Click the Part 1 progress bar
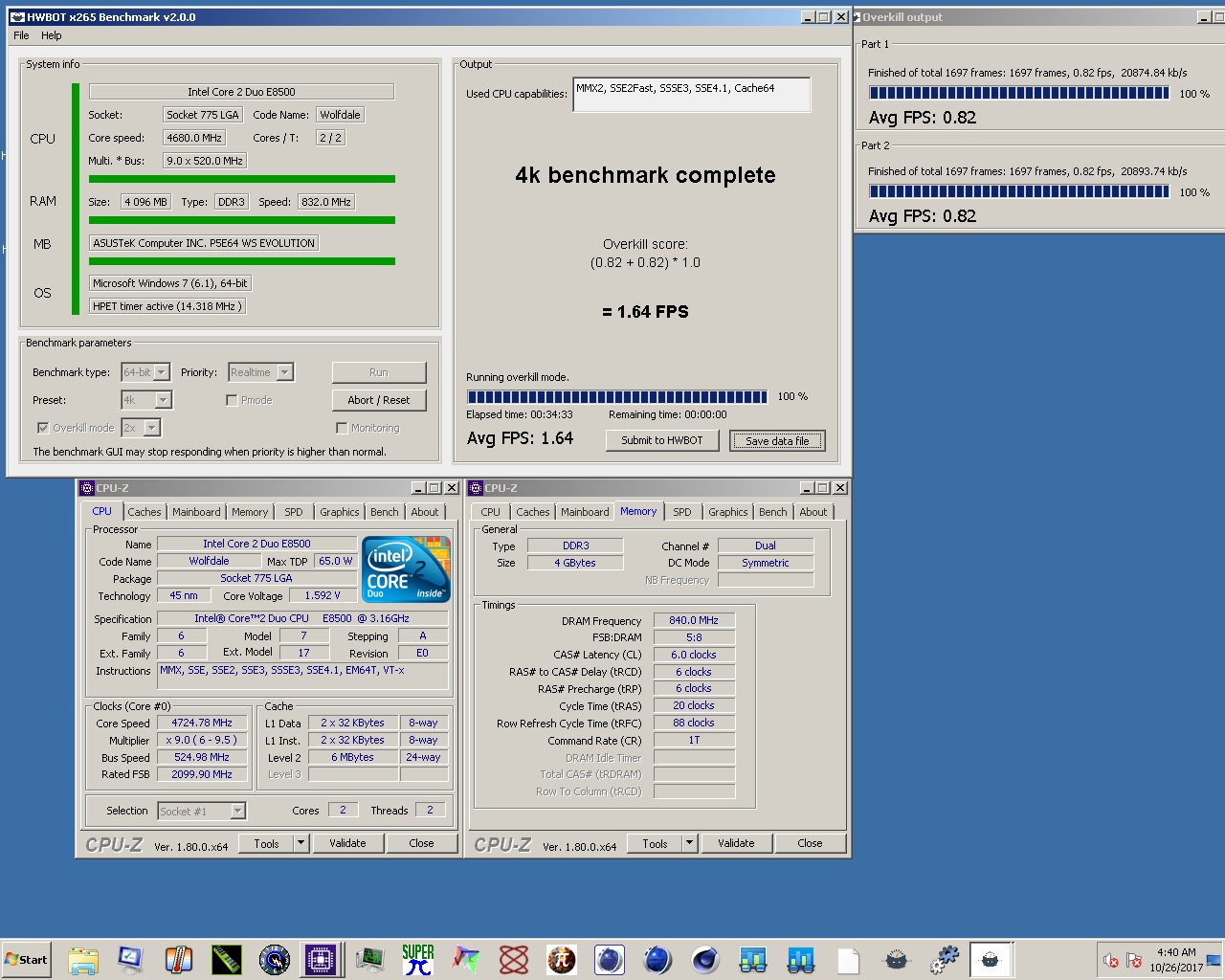Viewport: 1225px width, 980px height. (x=1019, y=94)
